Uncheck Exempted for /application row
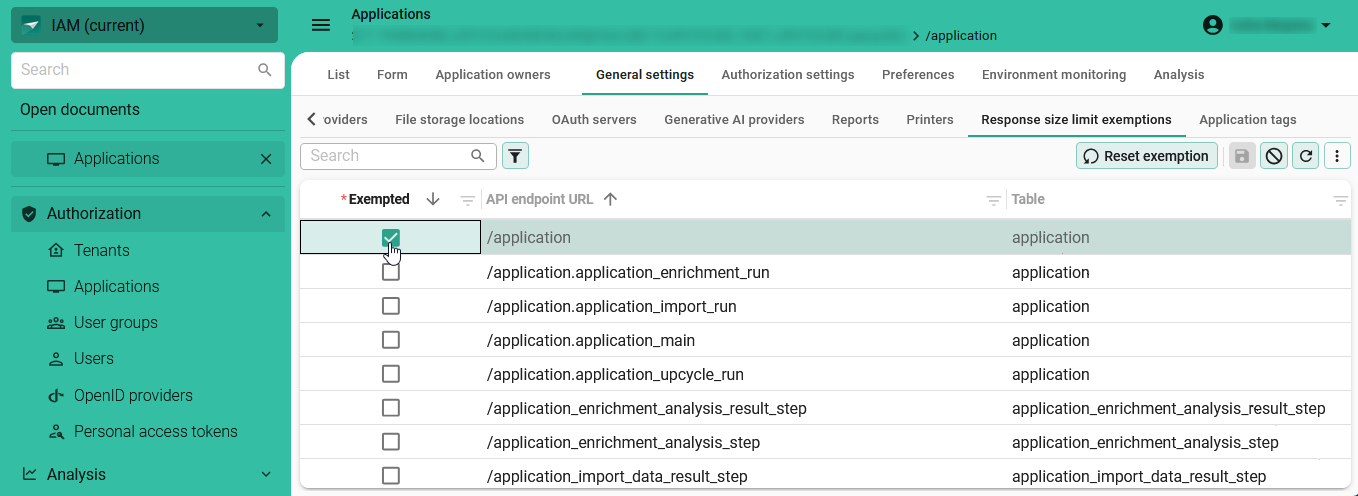Image resolution: width=1358 pixels, height=496 pixels. click(x=391, y=238)
